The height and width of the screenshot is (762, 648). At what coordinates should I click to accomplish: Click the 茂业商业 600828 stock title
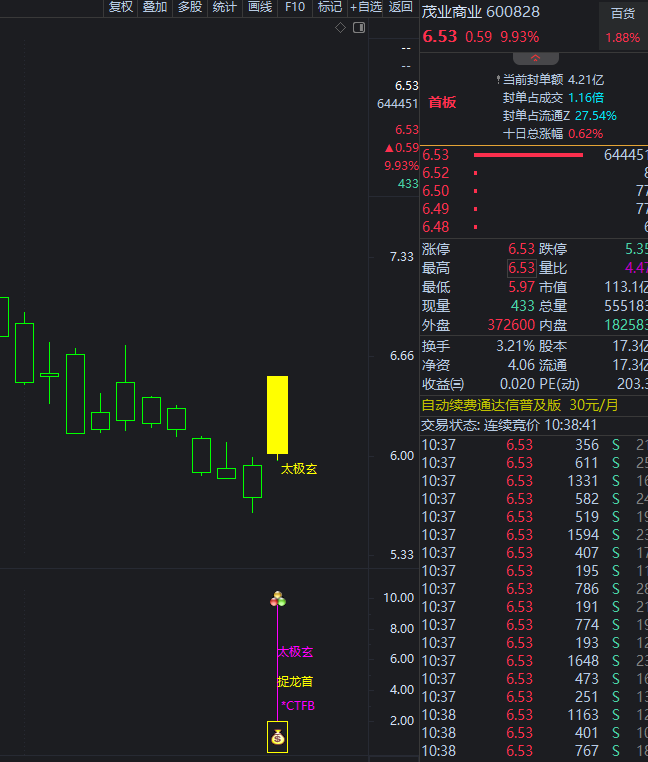pos(480,12)
